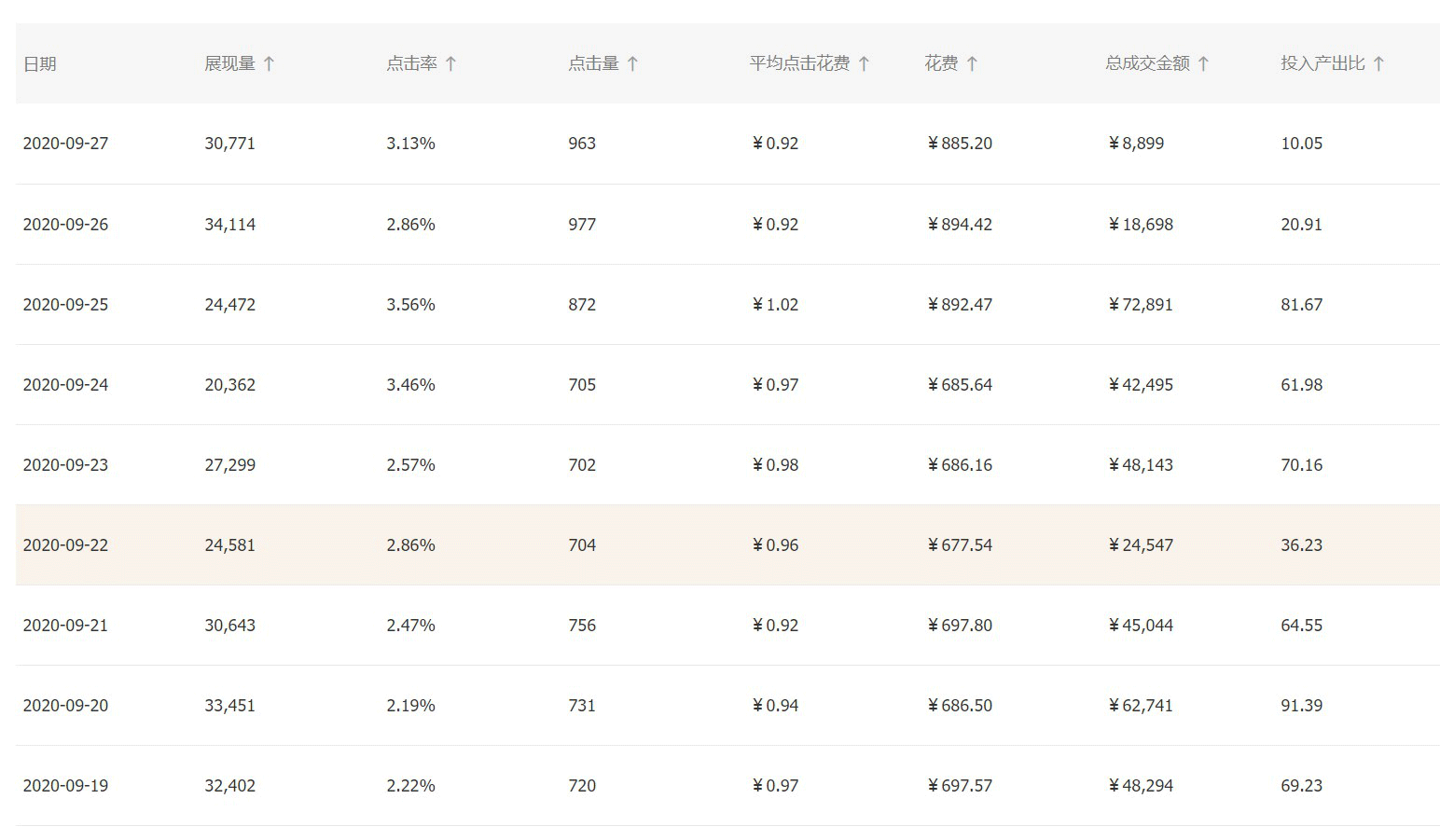The height and width of the screenshot is (840, 1440).
Task: Click the 2020-09-25 date cell
Action: point(65,305)
